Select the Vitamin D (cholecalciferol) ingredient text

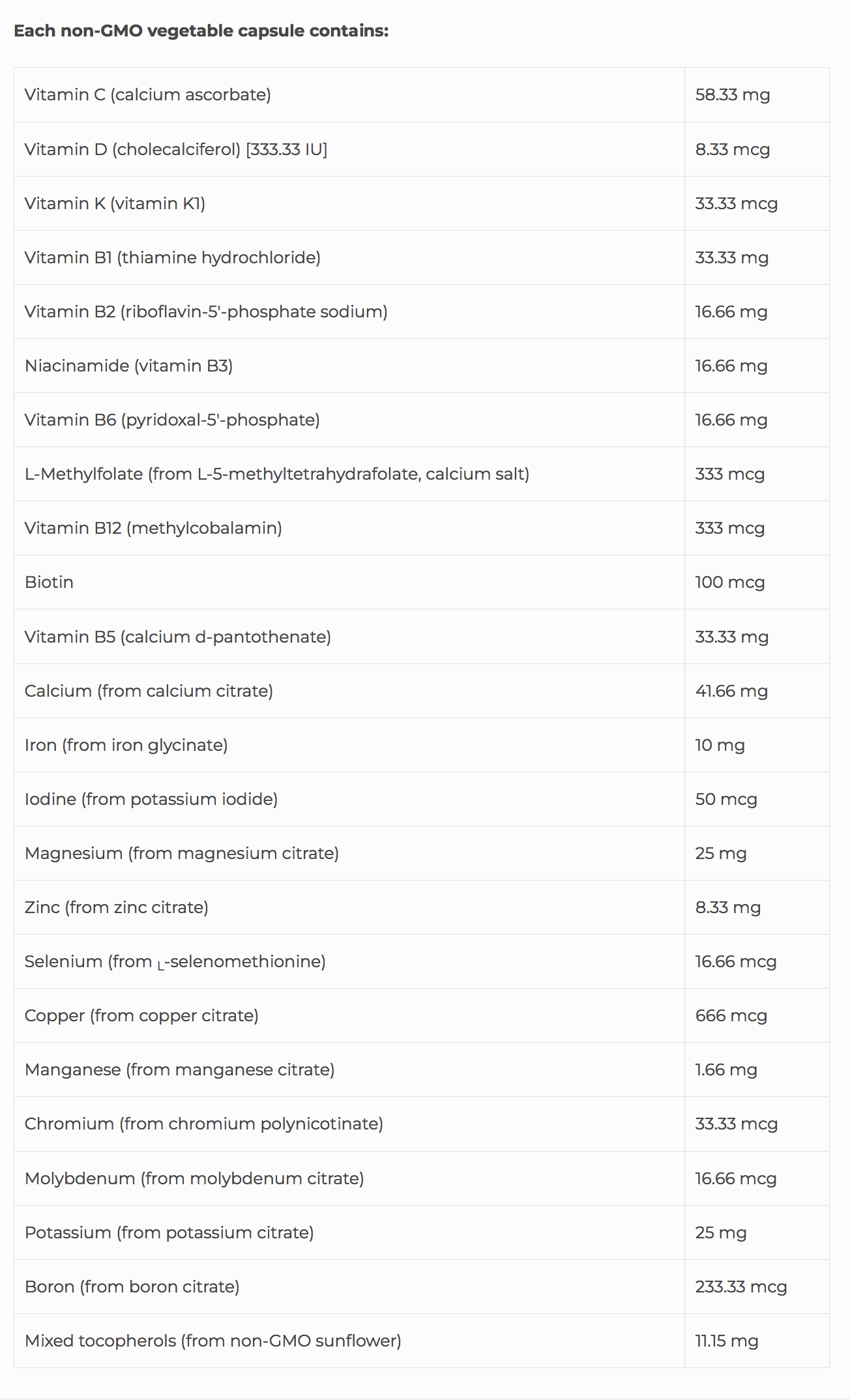tap(175, 149)
